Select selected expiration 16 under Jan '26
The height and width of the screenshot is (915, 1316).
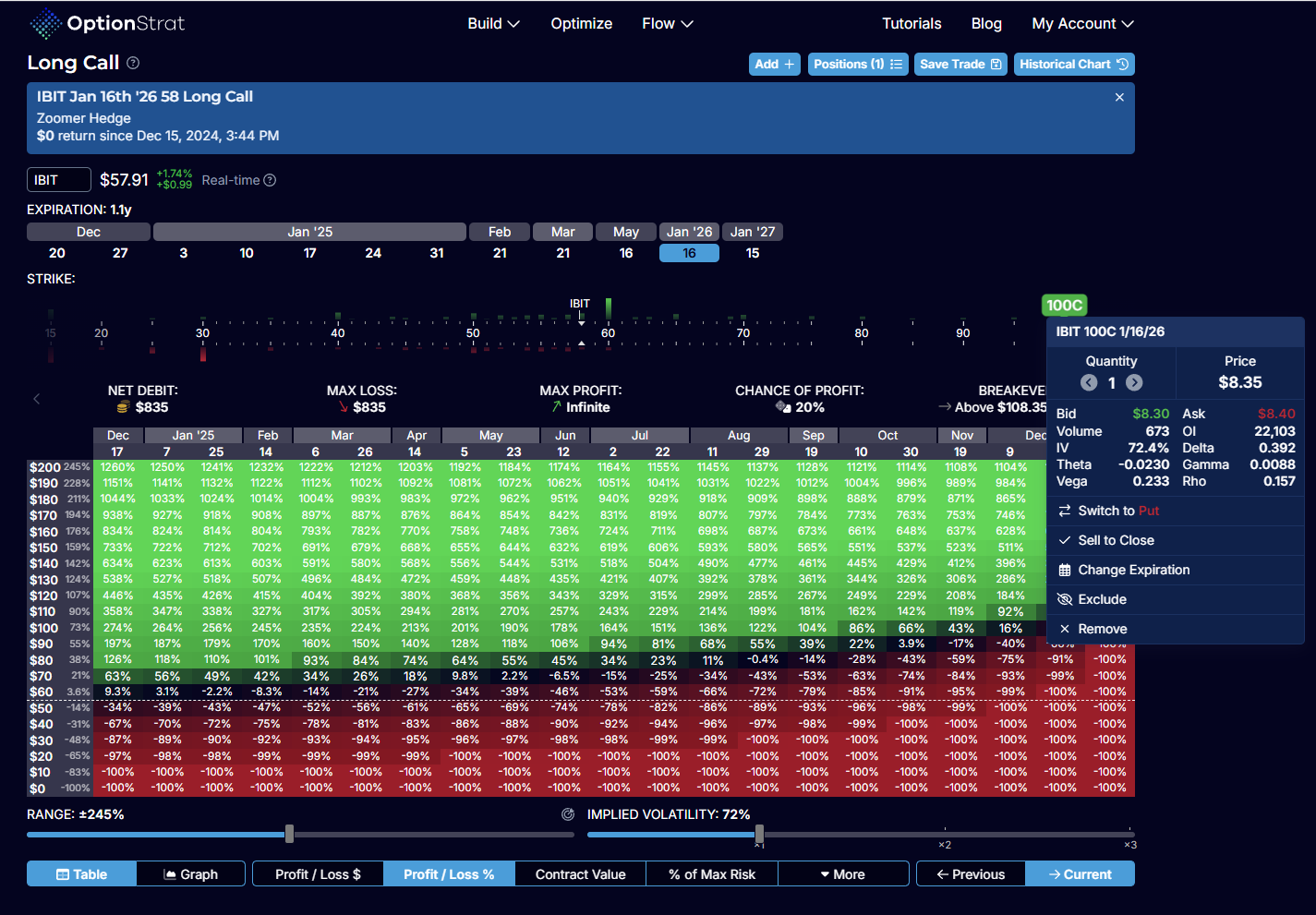point(689,253)
